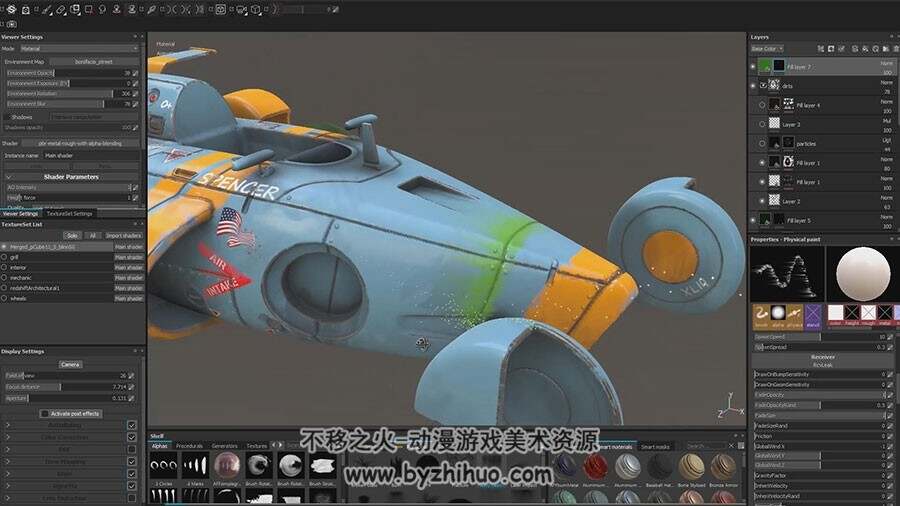The height and width of the screenshot is (506, 900).
Task: Hide Fill layer 7 visibility
Action: click(x=753, y=67)
